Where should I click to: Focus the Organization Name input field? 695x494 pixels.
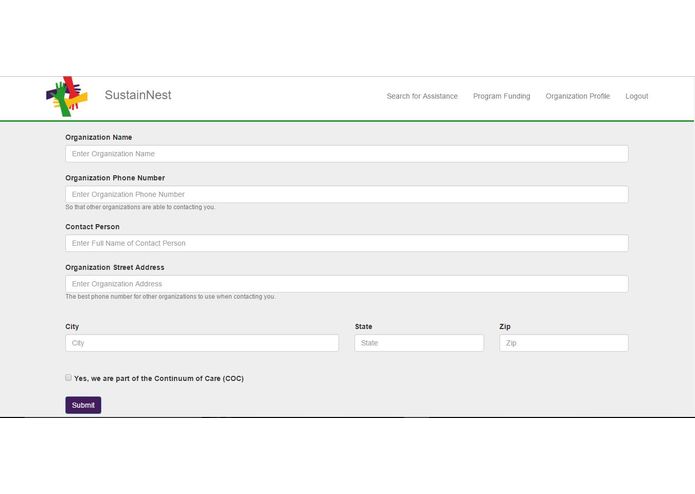click(x=347, y=154)
